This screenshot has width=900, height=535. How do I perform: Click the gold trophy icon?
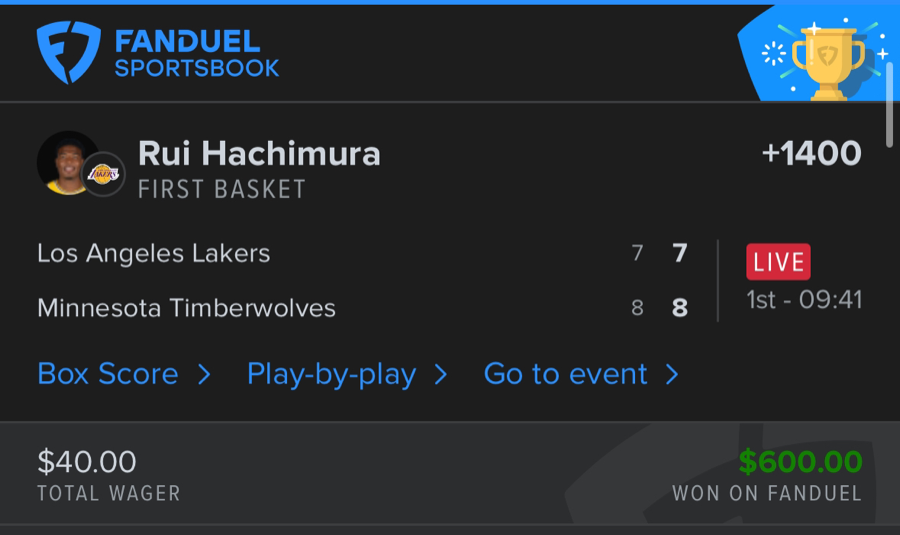[827, 60]
